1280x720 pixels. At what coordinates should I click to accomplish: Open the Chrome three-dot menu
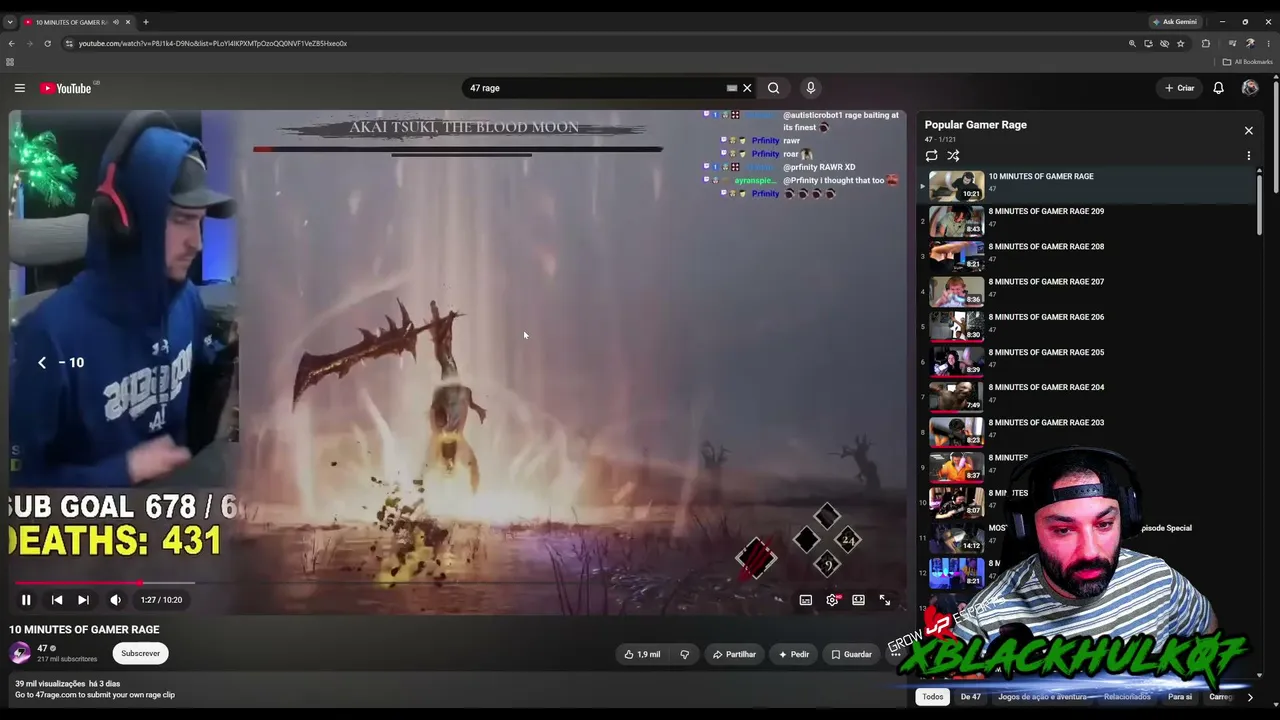(1269, 44)
